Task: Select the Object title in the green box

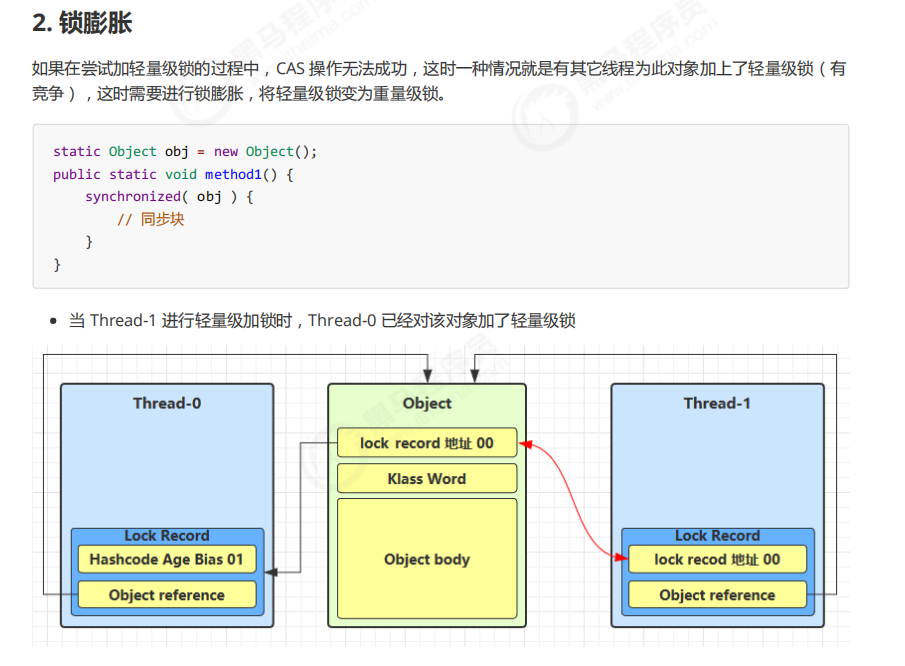Action: [x=427, y=403]
